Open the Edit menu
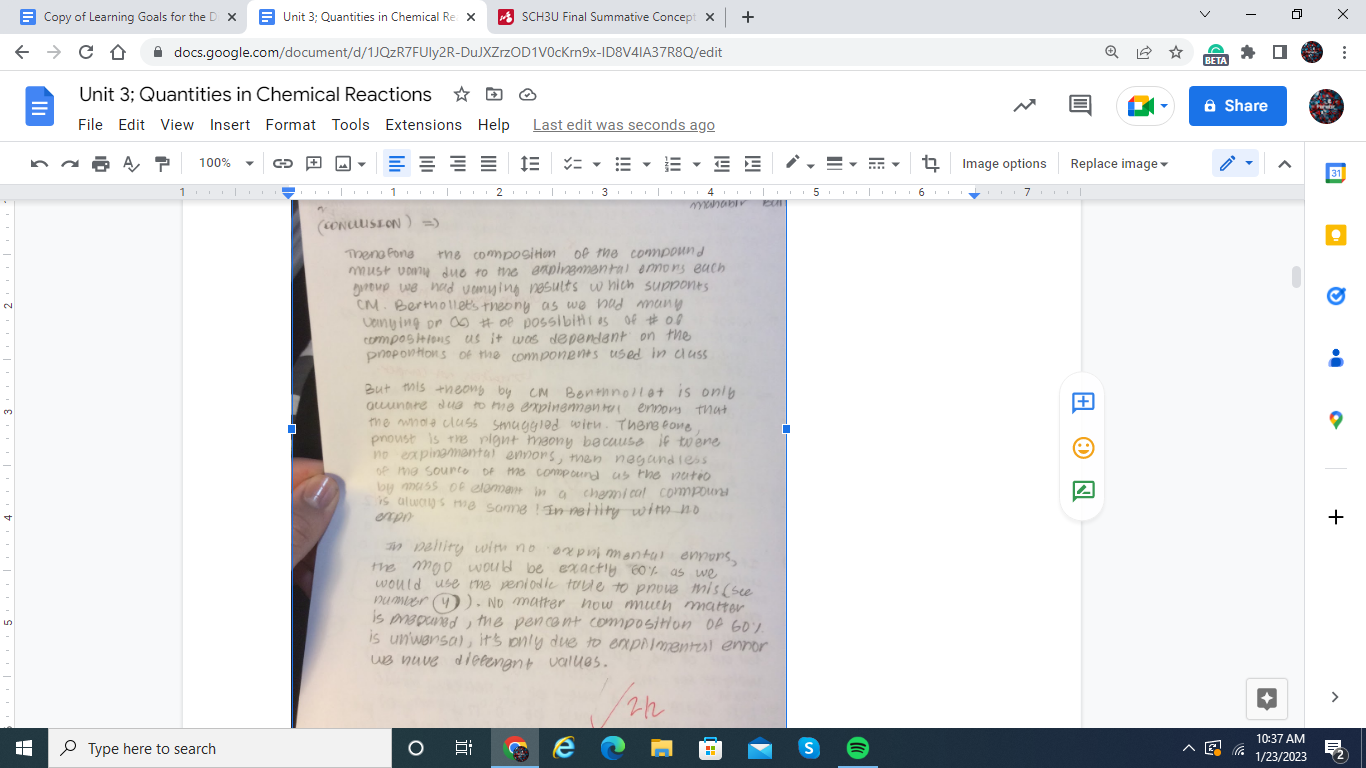This screenshot has height=768, width=1366. pyautogui.click(x=131, y=125)
